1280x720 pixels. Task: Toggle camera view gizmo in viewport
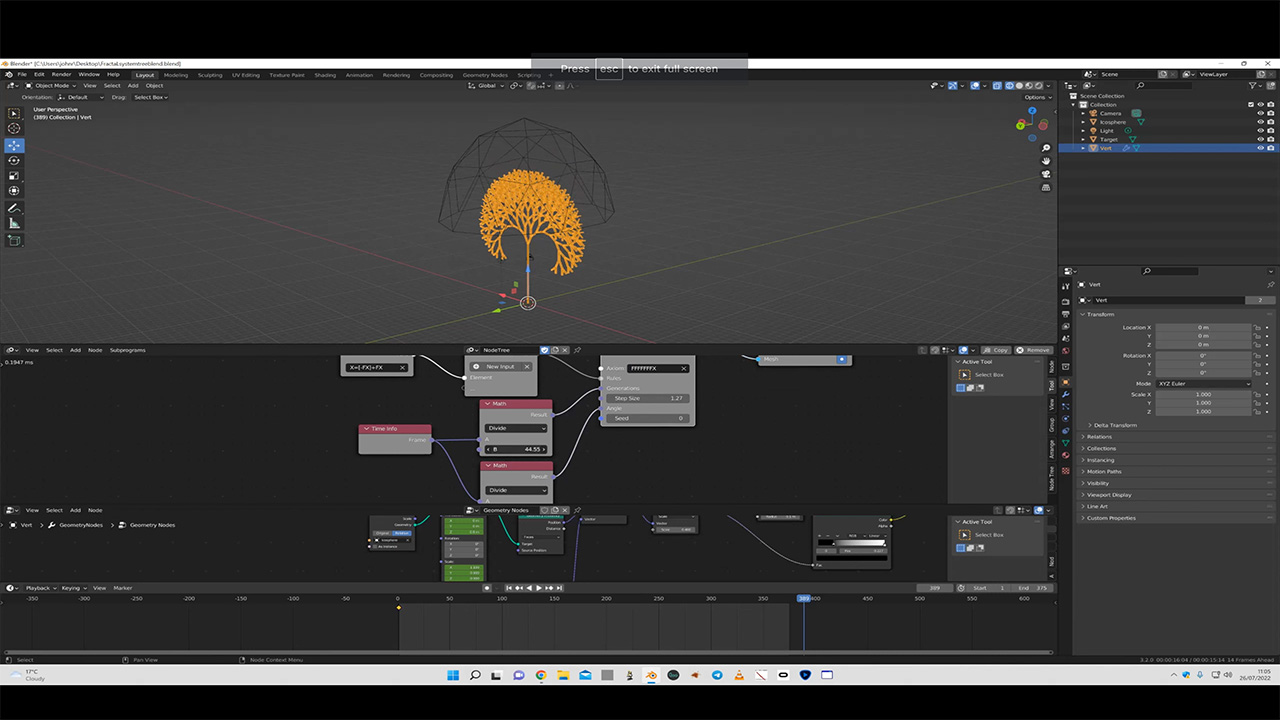tap(1046, 174)
